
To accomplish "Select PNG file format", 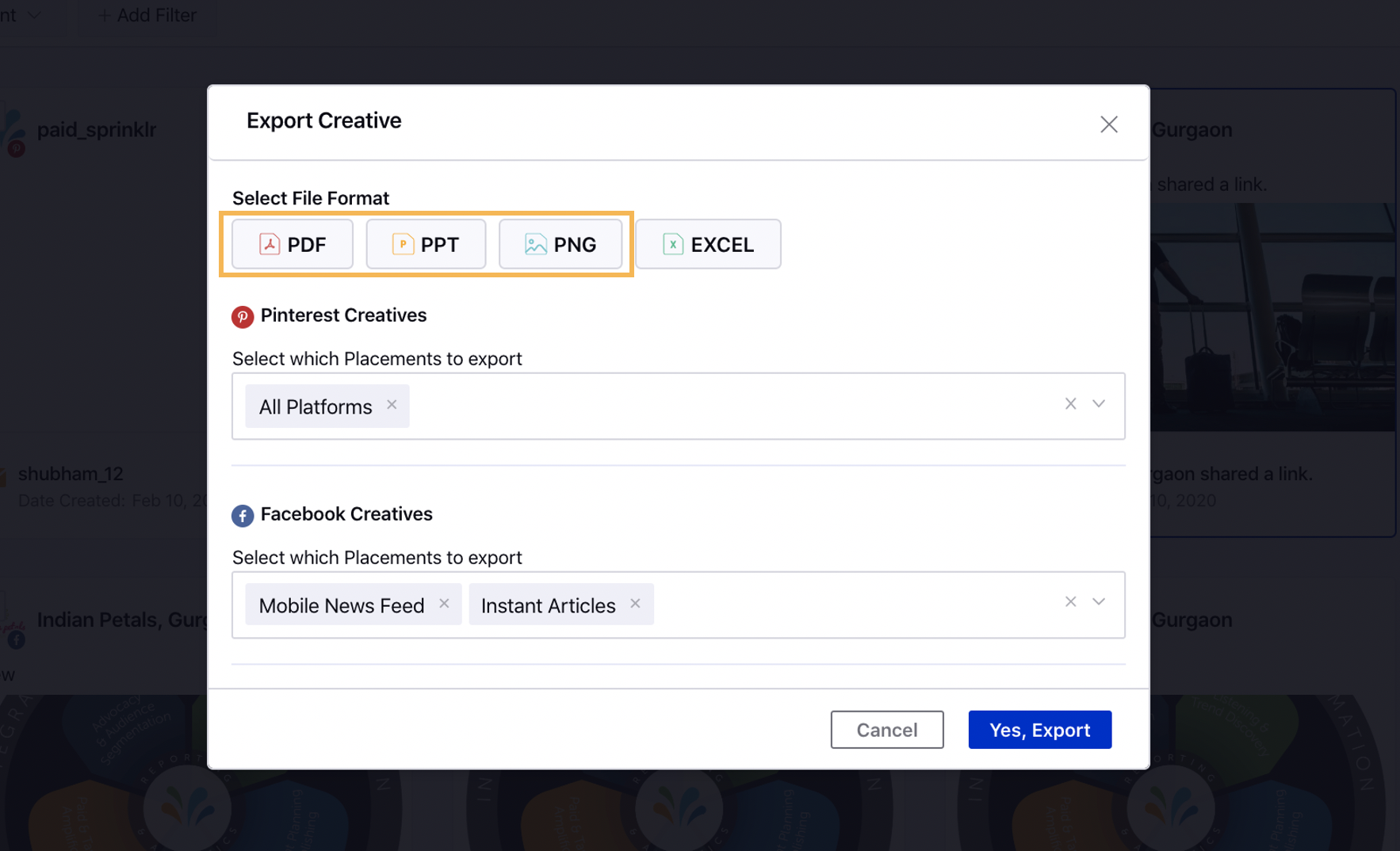I will [560, 244].
